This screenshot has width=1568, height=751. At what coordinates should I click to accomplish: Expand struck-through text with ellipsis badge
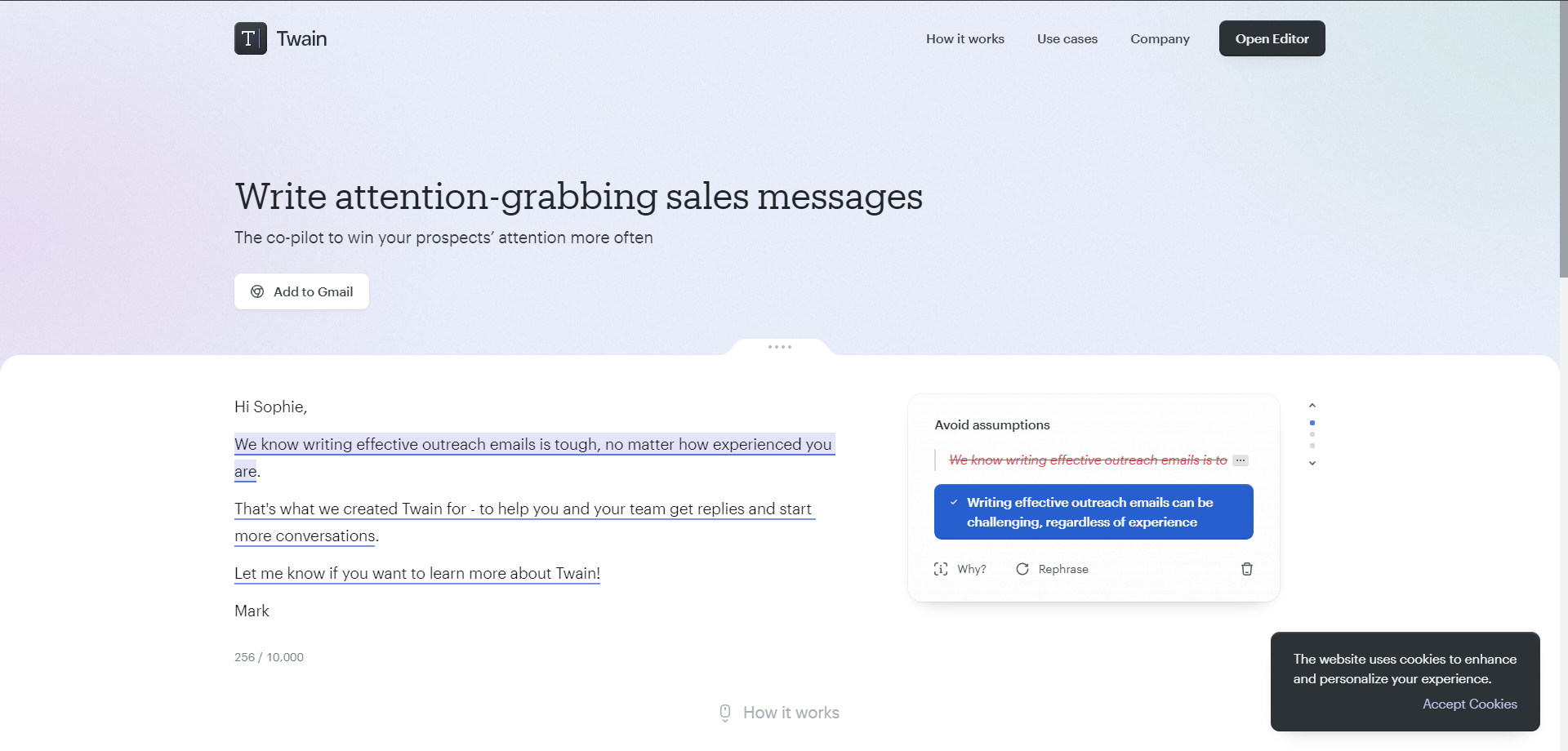pos(1241,460)
